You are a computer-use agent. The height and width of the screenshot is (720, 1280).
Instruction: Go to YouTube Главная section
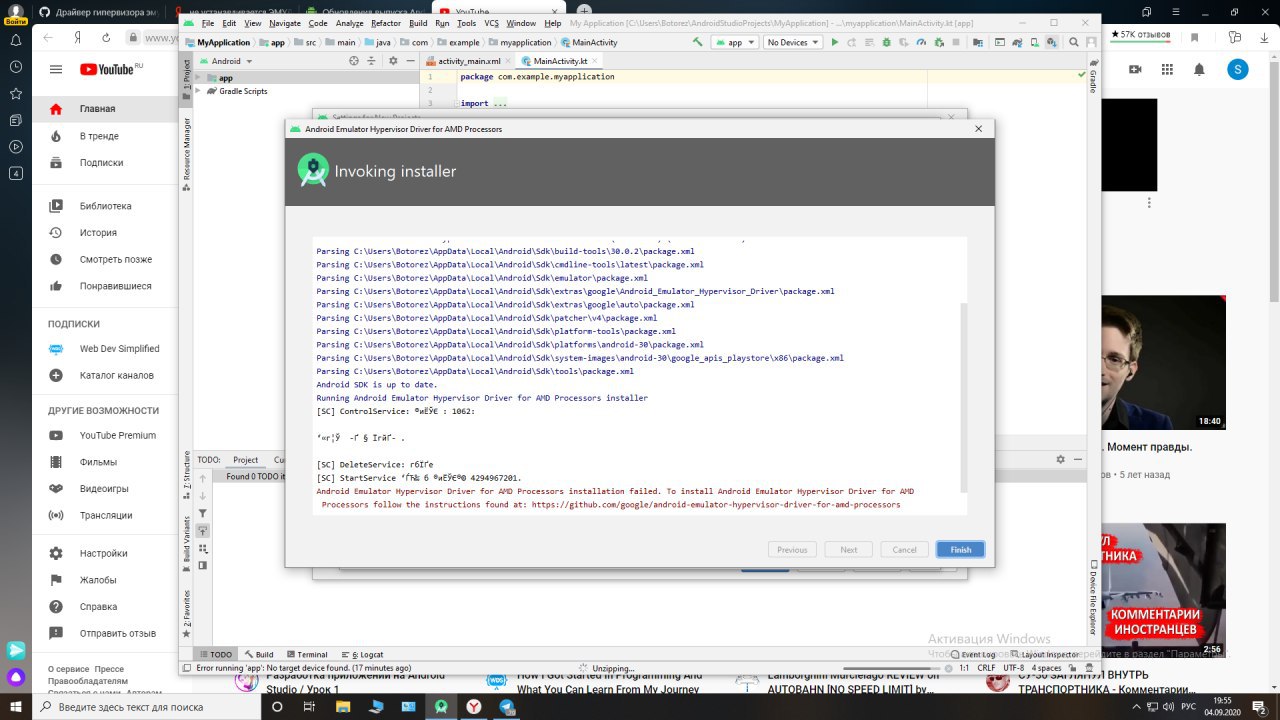106,109
